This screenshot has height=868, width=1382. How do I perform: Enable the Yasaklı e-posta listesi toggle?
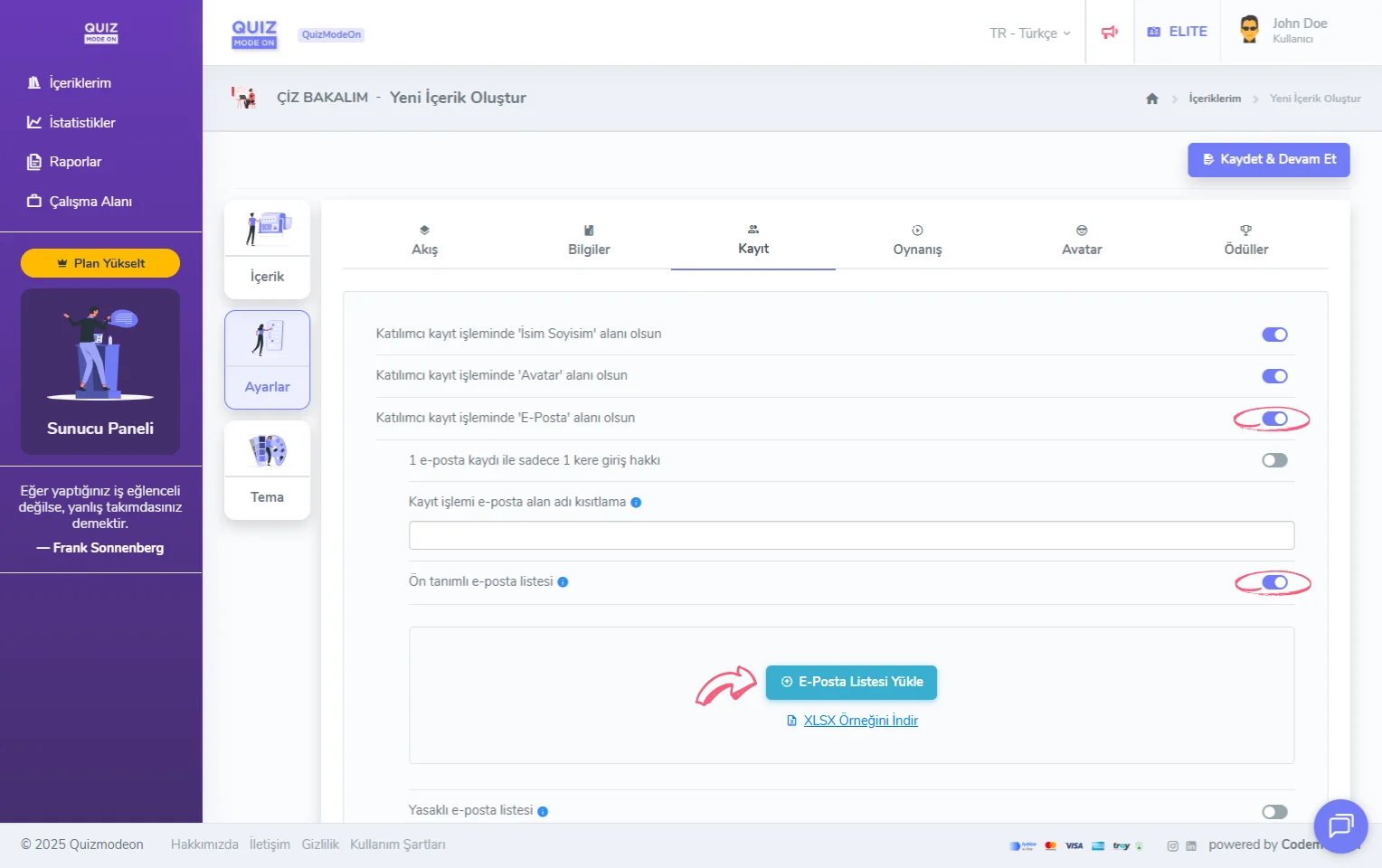pyautogui.click(x=1274, y=812)
